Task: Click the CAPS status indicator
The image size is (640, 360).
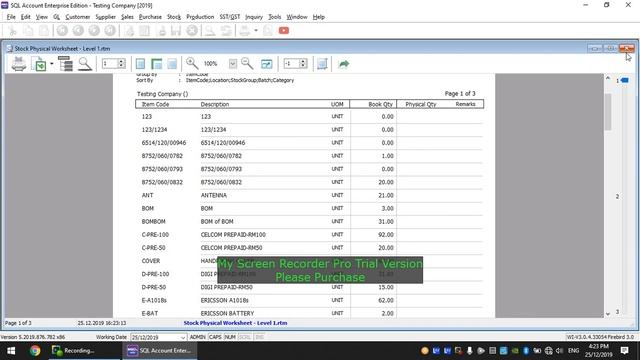Action: 215,337
